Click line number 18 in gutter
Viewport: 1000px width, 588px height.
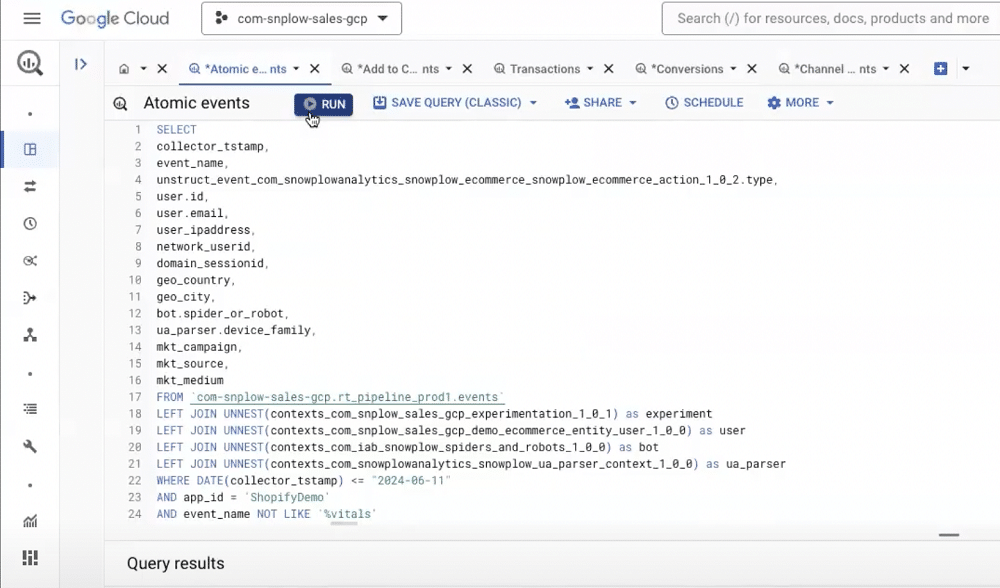(x=135, y=413)
